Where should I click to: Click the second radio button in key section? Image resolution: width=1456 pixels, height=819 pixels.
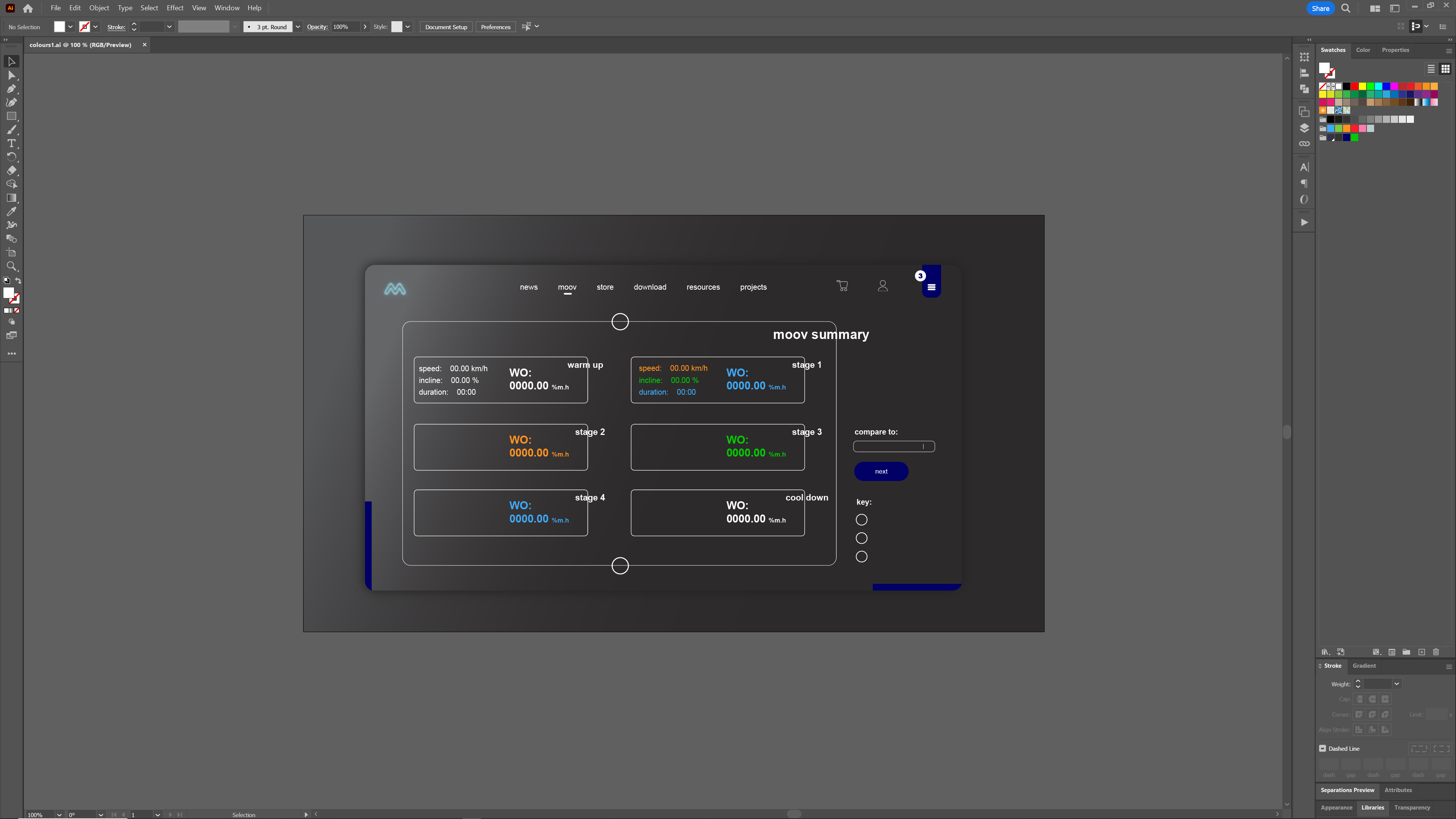click(862, 538)
